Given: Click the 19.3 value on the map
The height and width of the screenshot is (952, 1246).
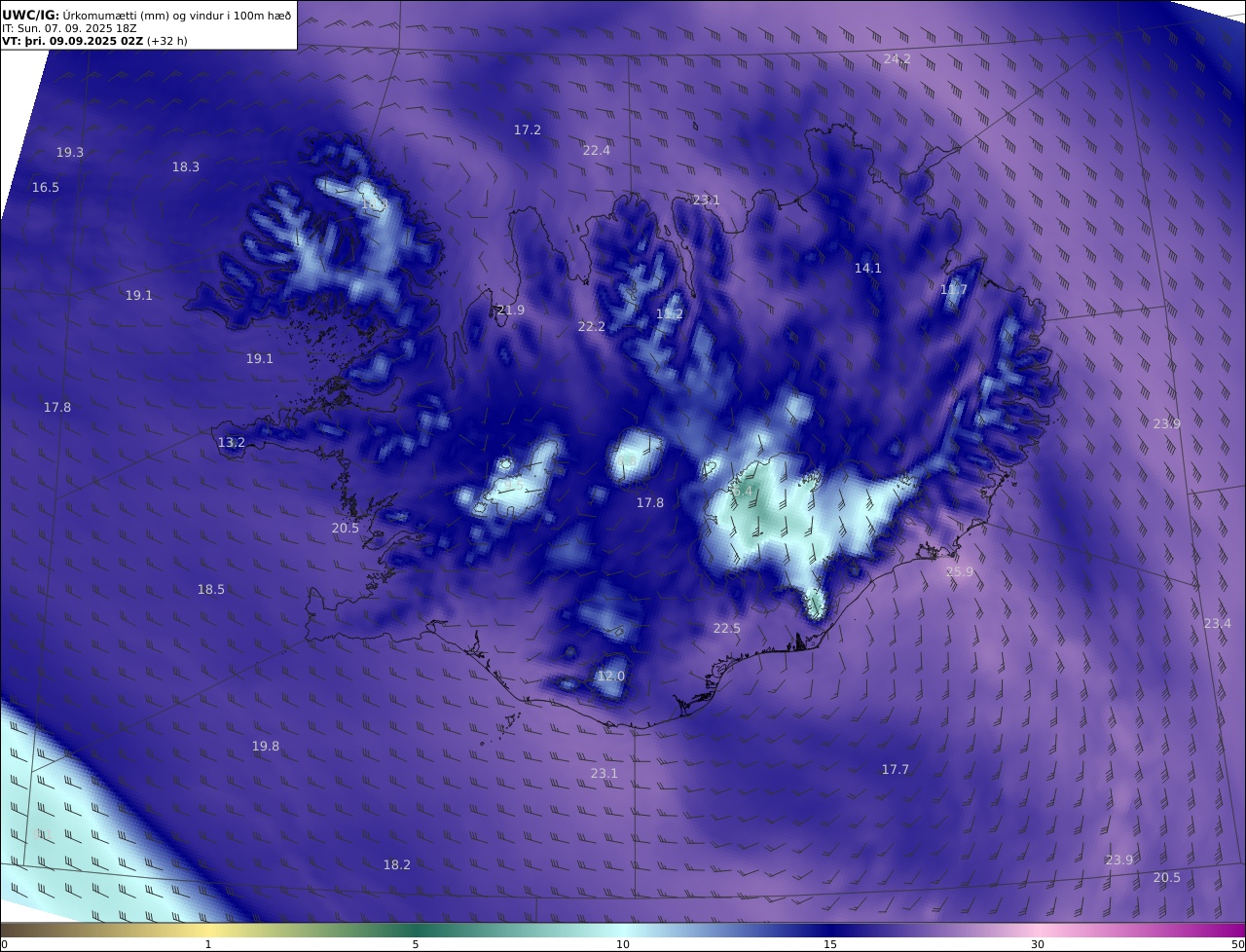Looking at the screenshot, I should click(x=70, y=153).
